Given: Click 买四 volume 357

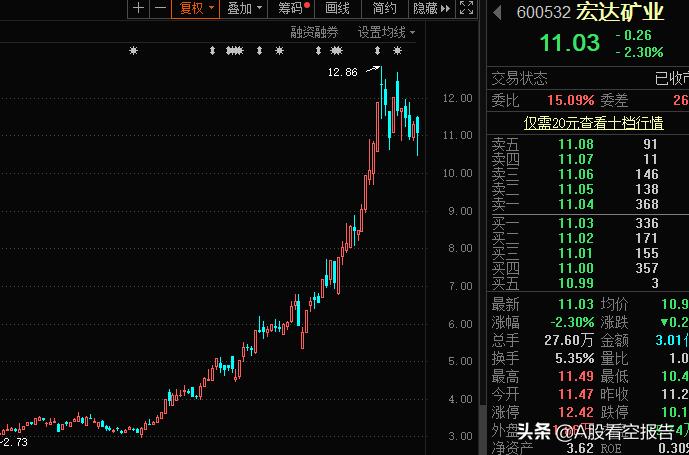Looking at the screenshot, I should click(646, 268).
